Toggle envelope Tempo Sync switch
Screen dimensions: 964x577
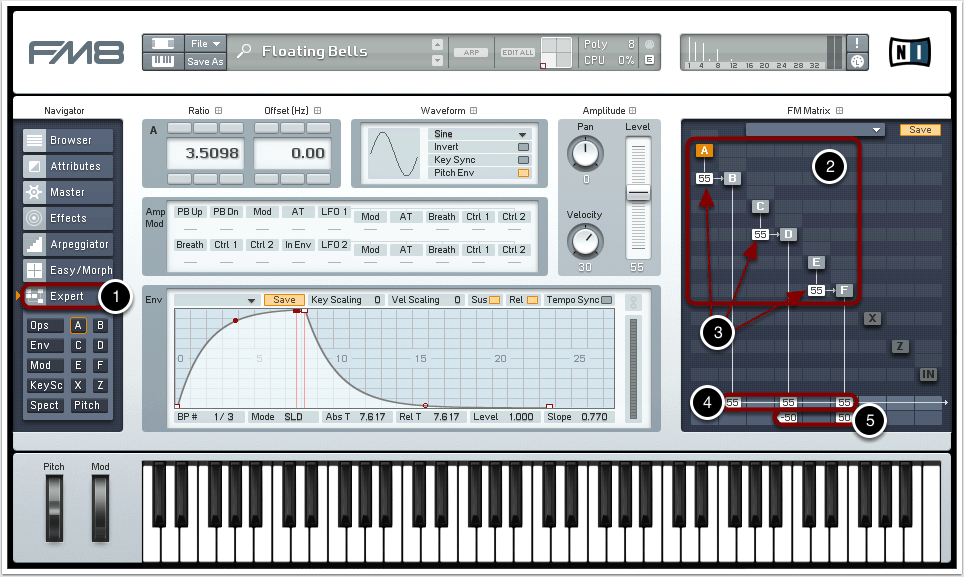(607, 300)
